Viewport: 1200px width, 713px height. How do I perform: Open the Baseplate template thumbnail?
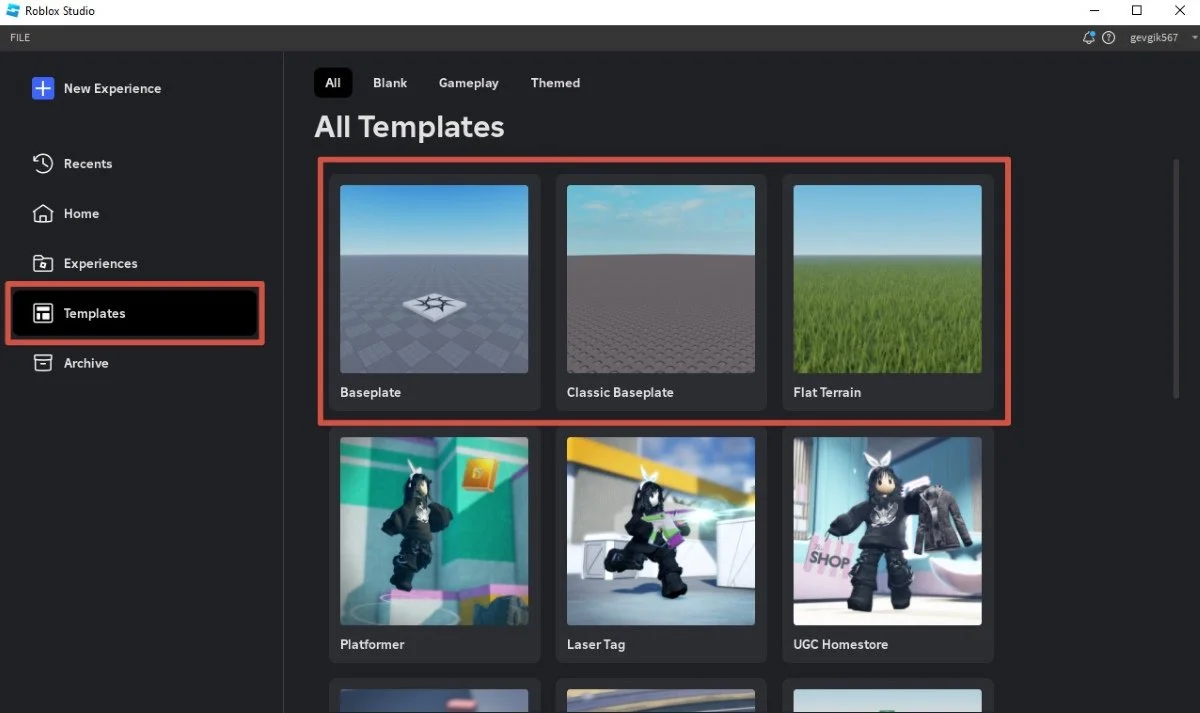click(434, 279)
